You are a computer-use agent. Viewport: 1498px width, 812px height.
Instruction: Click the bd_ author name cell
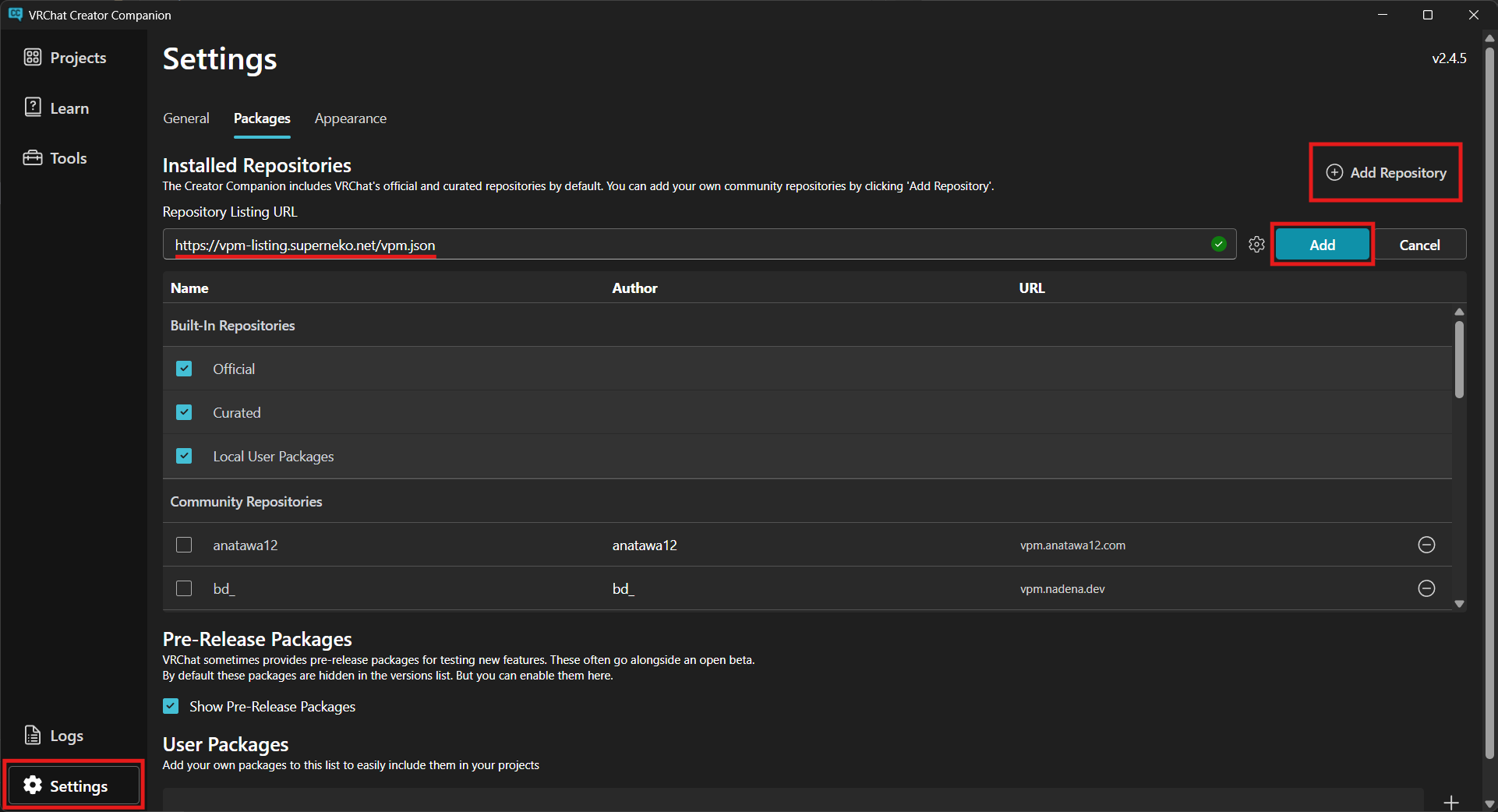pyautogui.click(x=623, y=589)
